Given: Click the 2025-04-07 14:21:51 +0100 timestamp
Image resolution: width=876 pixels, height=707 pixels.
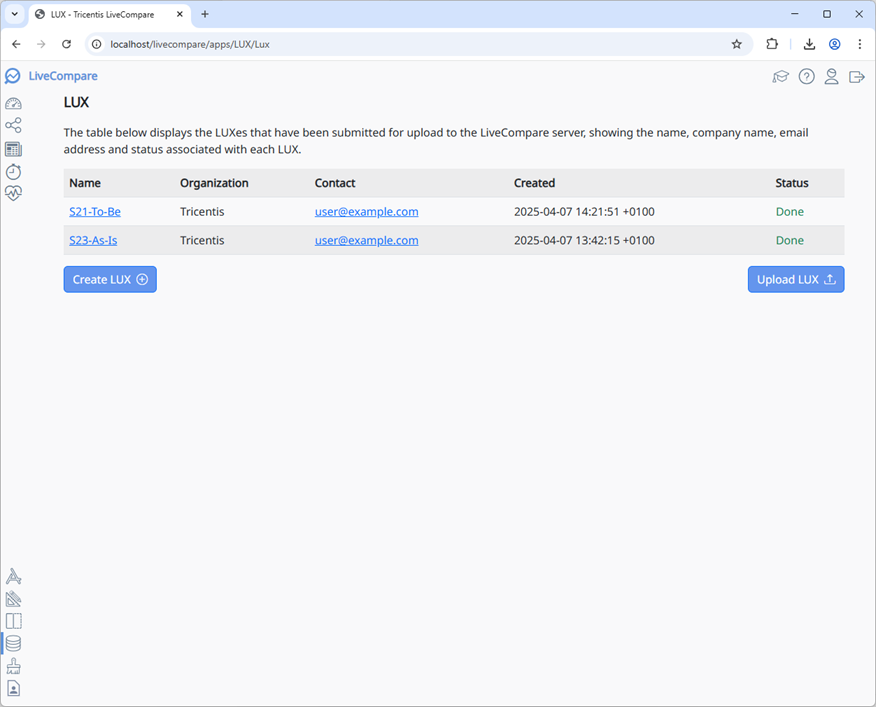Looking at the screenshot, I should (584, 212).
